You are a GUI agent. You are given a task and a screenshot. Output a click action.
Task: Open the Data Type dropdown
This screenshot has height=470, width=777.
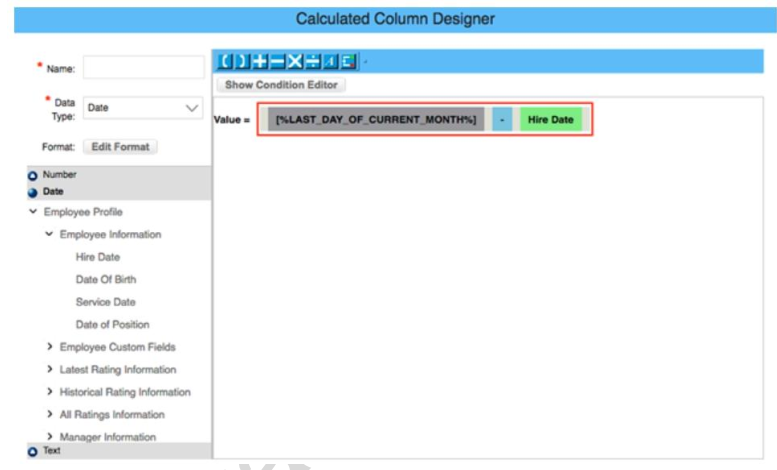coord(143,108)
